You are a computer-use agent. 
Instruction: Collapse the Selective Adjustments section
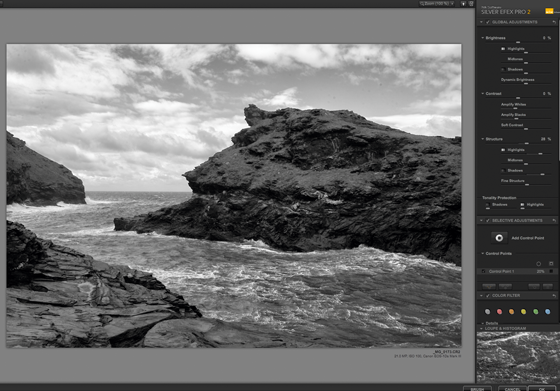[481, 221]
